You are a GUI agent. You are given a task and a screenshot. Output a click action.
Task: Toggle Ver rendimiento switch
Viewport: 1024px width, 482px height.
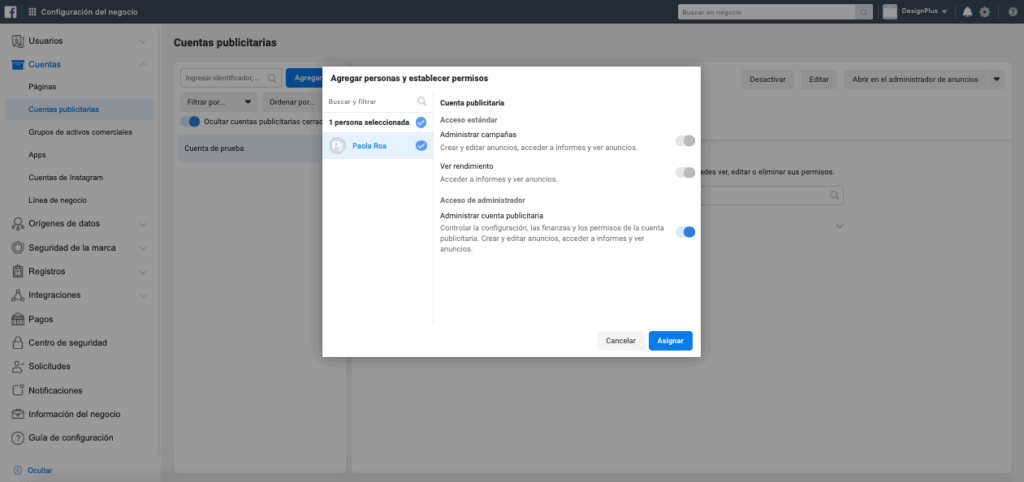(685, 172)
